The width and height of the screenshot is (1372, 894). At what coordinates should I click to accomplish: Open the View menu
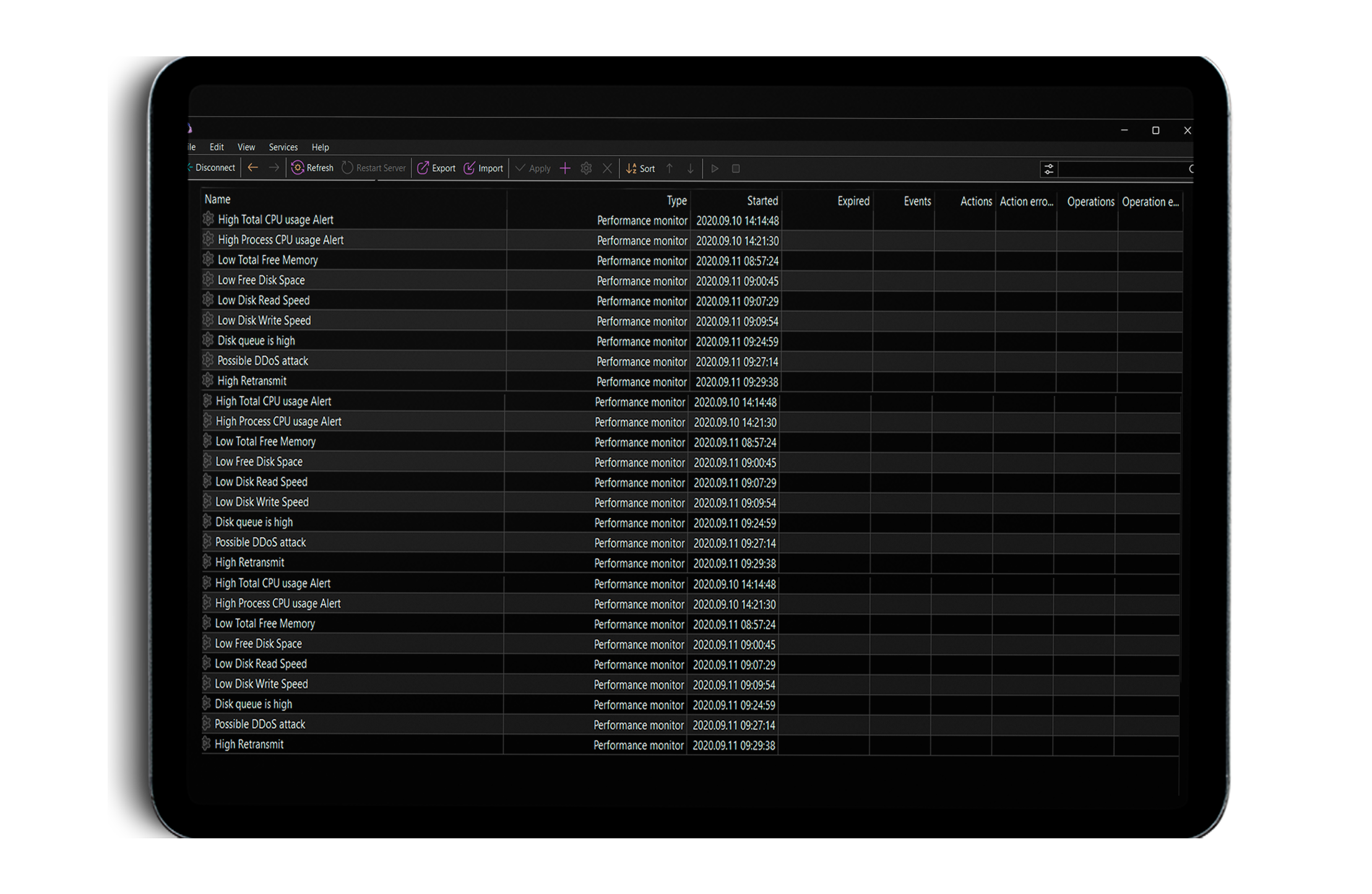pos(246,147)
